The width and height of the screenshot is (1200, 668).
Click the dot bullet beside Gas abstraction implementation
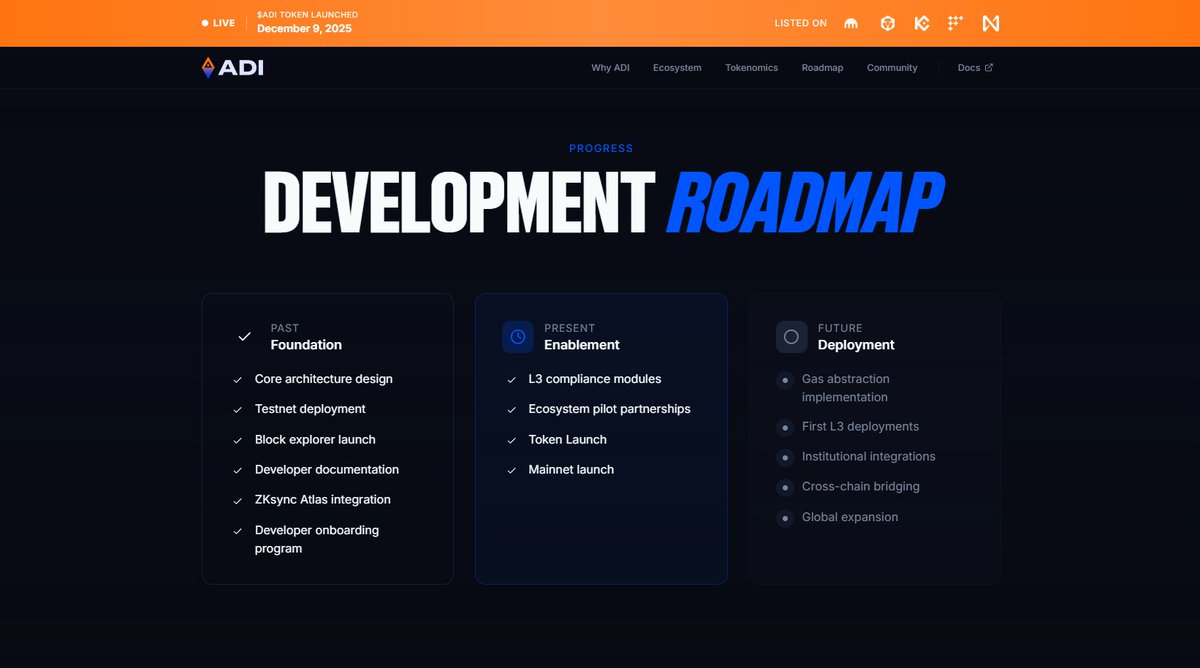click(x=785, y=380)
